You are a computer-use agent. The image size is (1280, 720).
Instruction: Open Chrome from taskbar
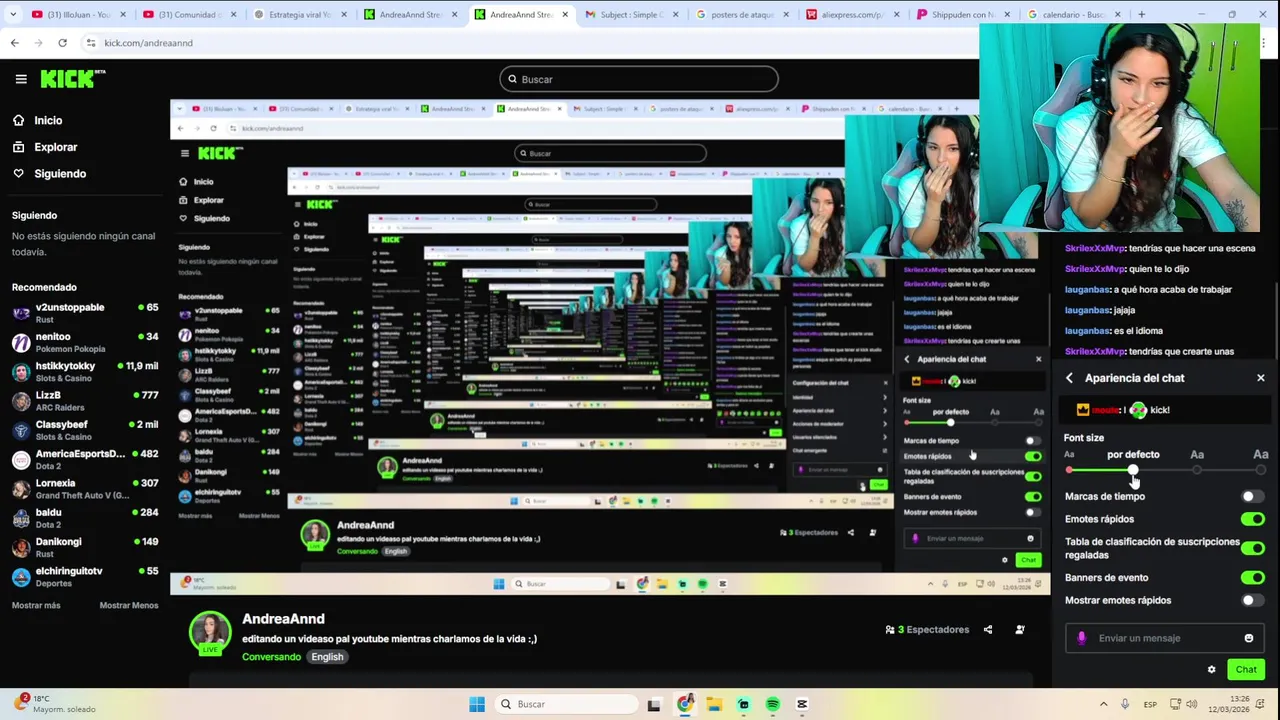click(685, 704)
